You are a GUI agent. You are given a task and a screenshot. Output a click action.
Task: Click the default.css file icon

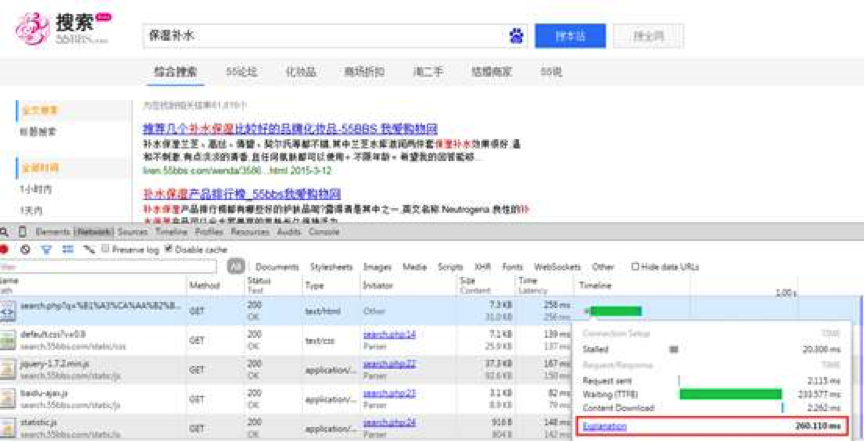(x=8, y=340)
